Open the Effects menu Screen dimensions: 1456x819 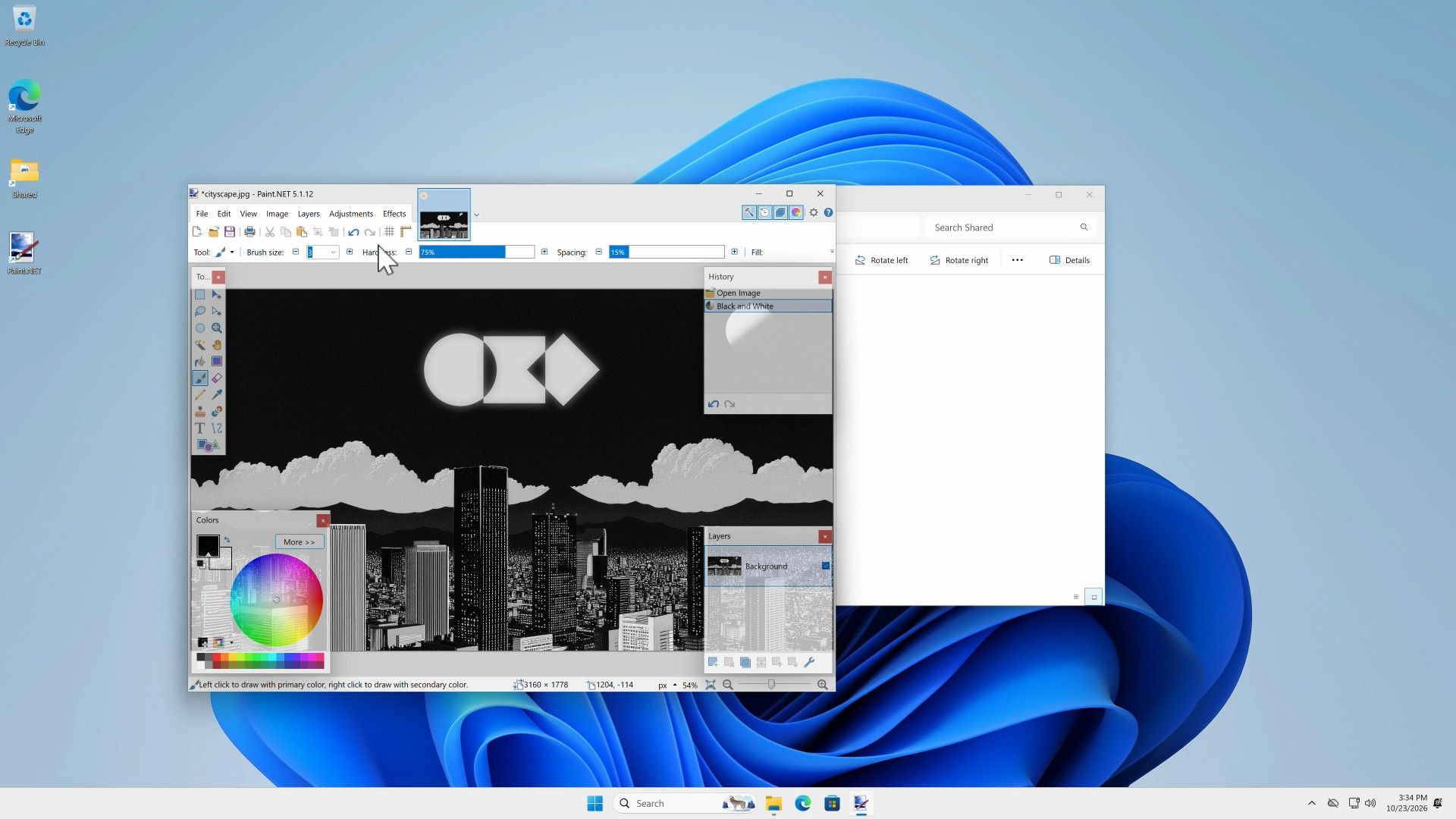394,214
